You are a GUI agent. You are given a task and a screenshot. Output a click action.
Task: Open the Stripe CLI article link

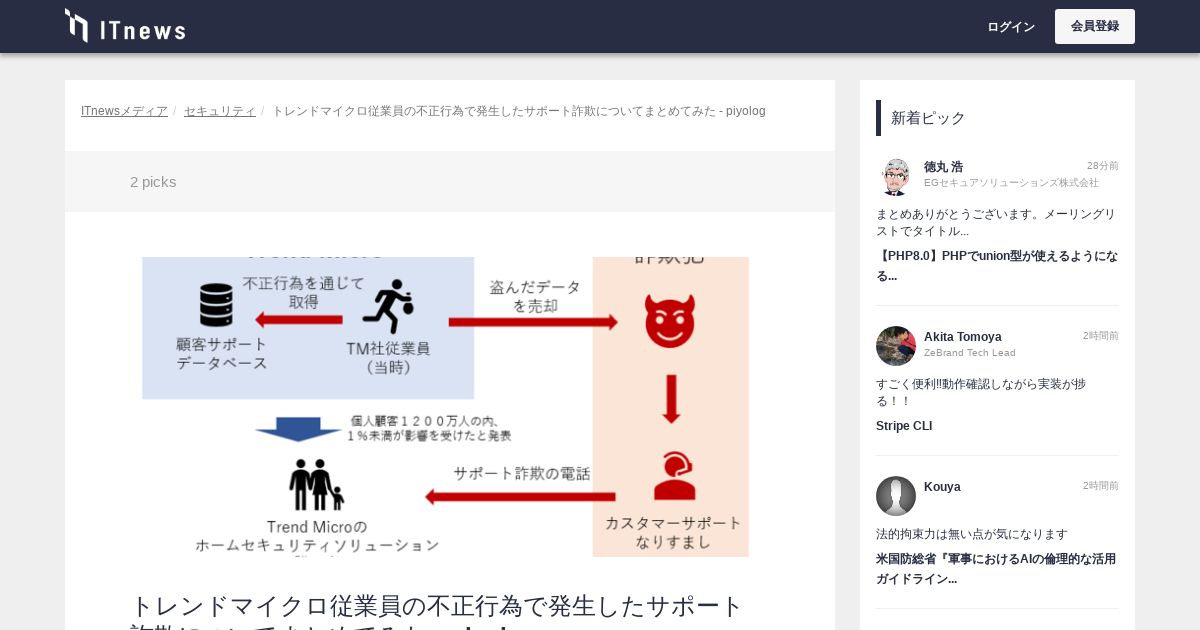point(904,426)
